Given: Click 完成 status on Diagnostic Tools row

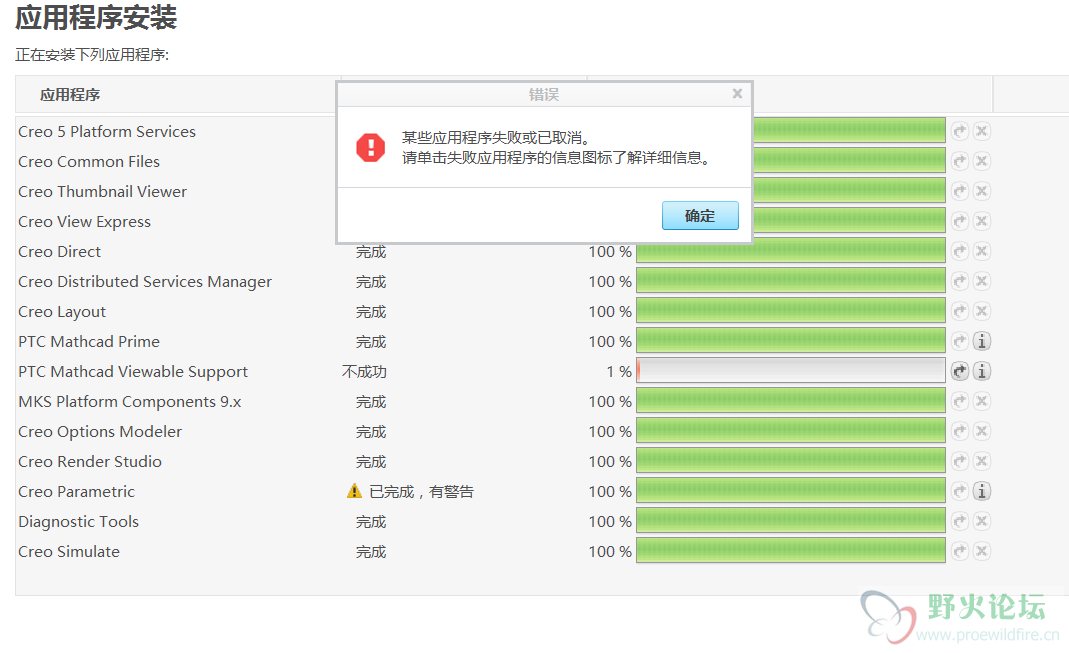Looking at the screenshot, I should (371, 521).
